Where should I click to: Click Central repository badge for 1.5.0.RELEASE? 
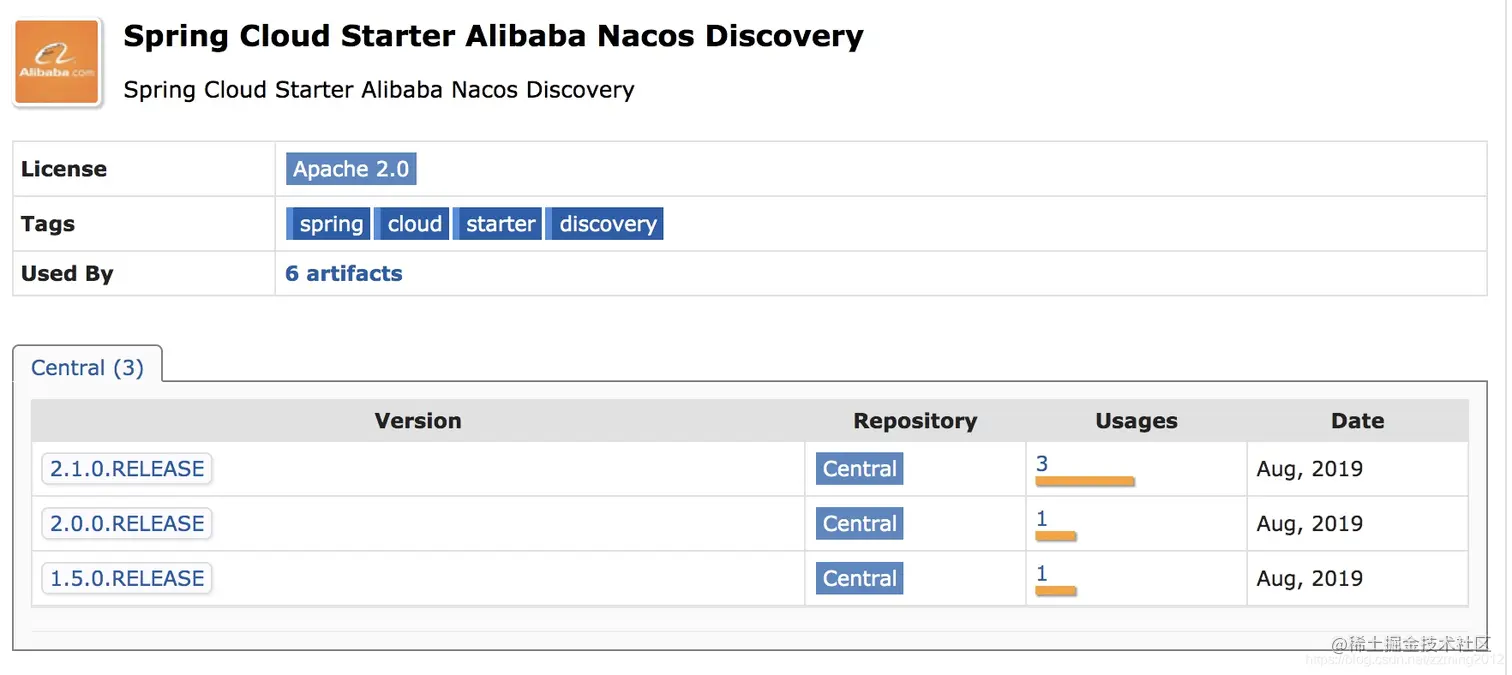pyautogui.click(x=859, y=579)
